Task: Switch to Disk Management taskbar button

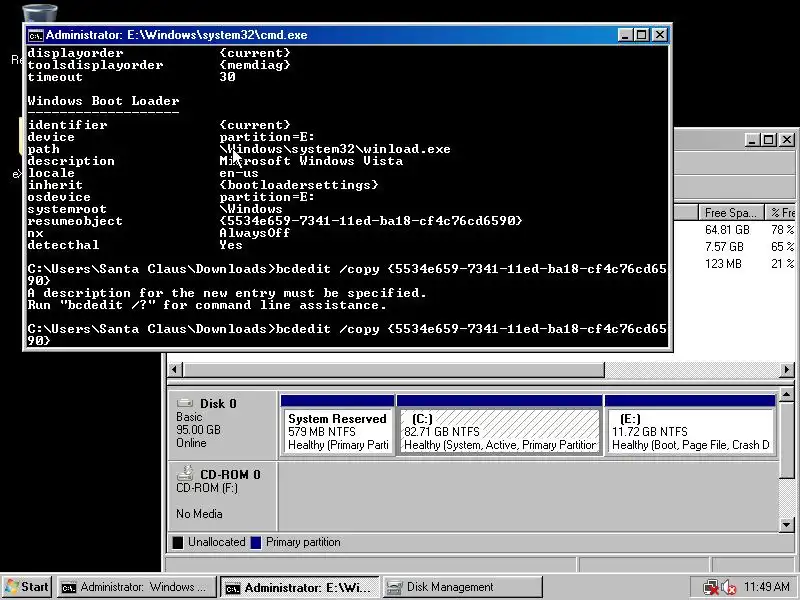Action: [462, 587]
